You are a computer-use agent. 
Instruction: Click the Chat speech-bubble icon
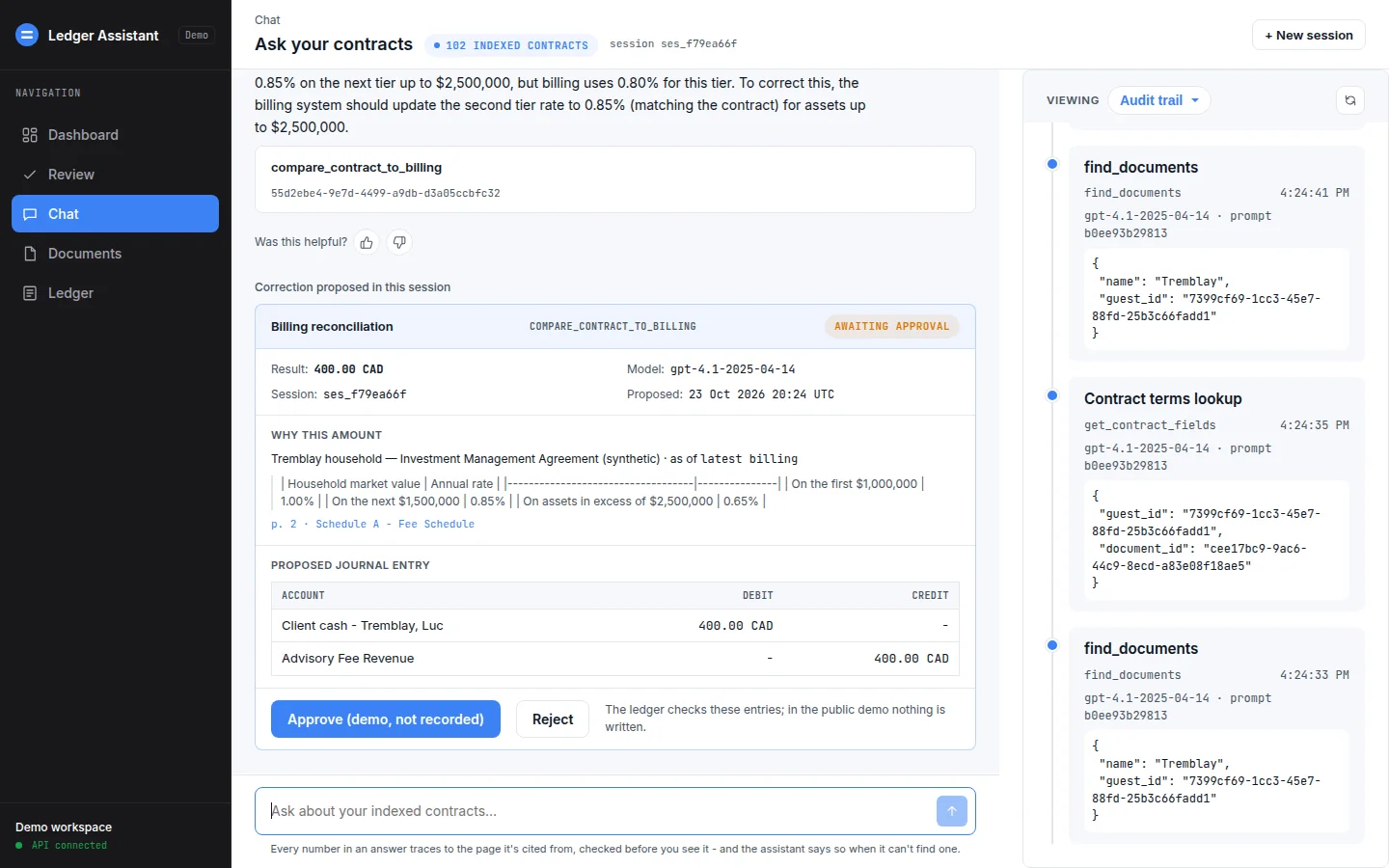click(30, 214)
